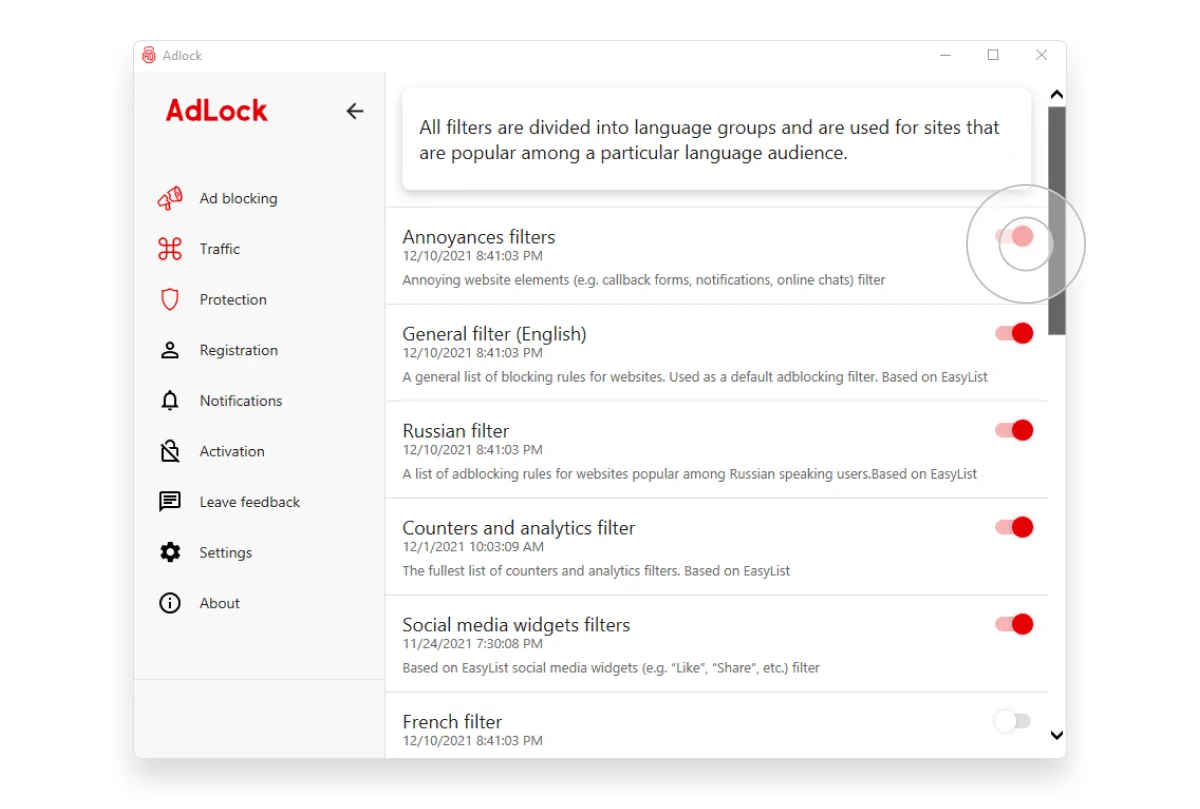
Task: Turn off the Russian filter switch
Action: [1014, 430]
